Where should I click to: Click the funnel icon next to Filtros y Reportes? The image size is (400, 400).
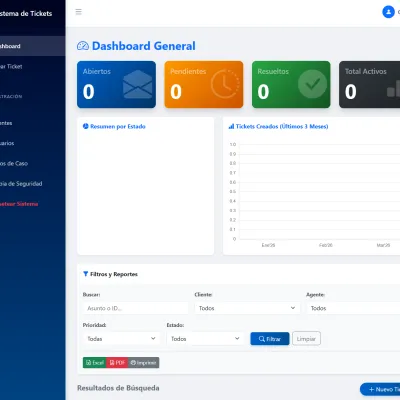click(x=85, y=274)
